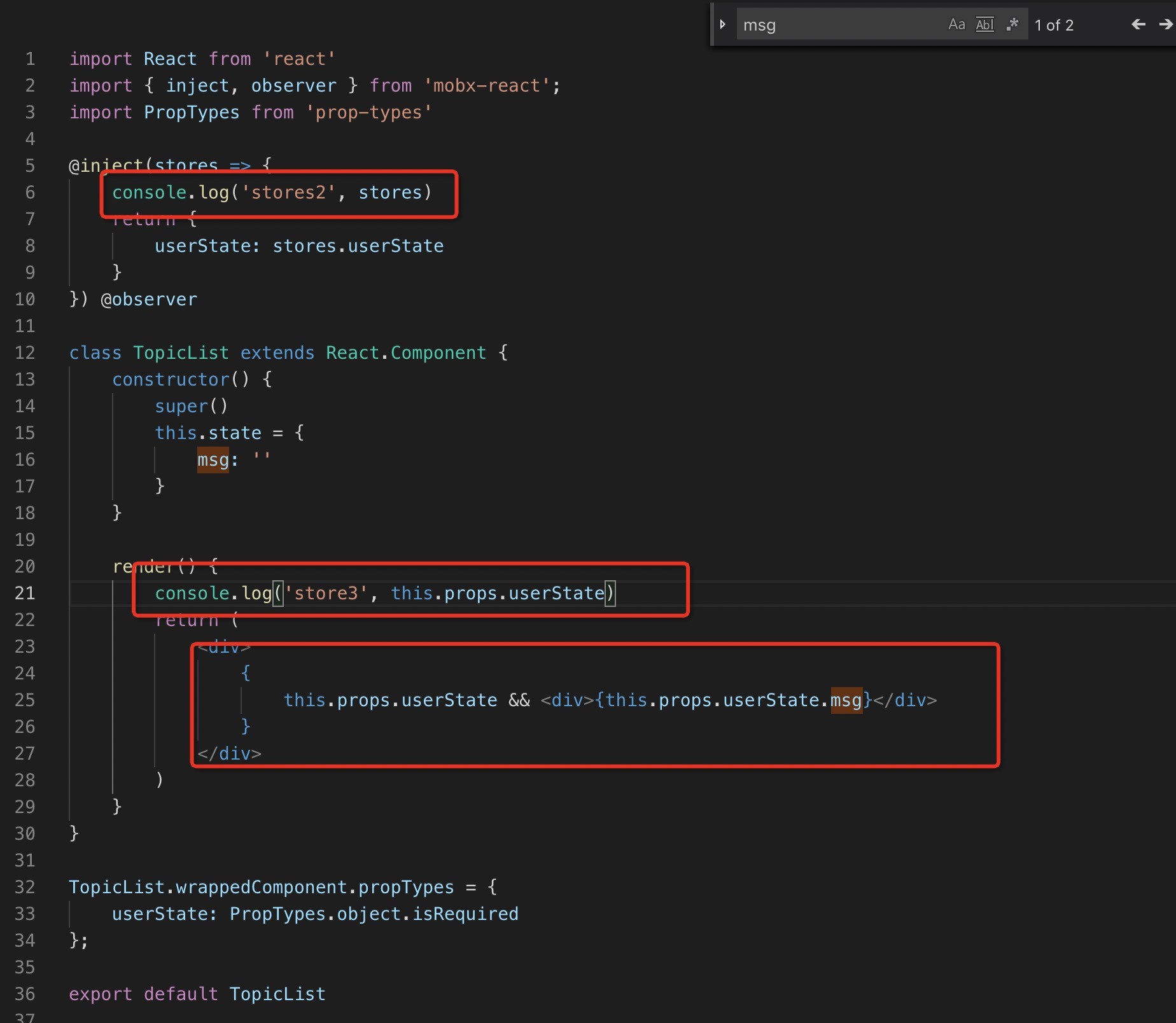Go to previous match arrow
The height and width of the screenshot is (1023, 1176).
click(x=1138, y=25)
